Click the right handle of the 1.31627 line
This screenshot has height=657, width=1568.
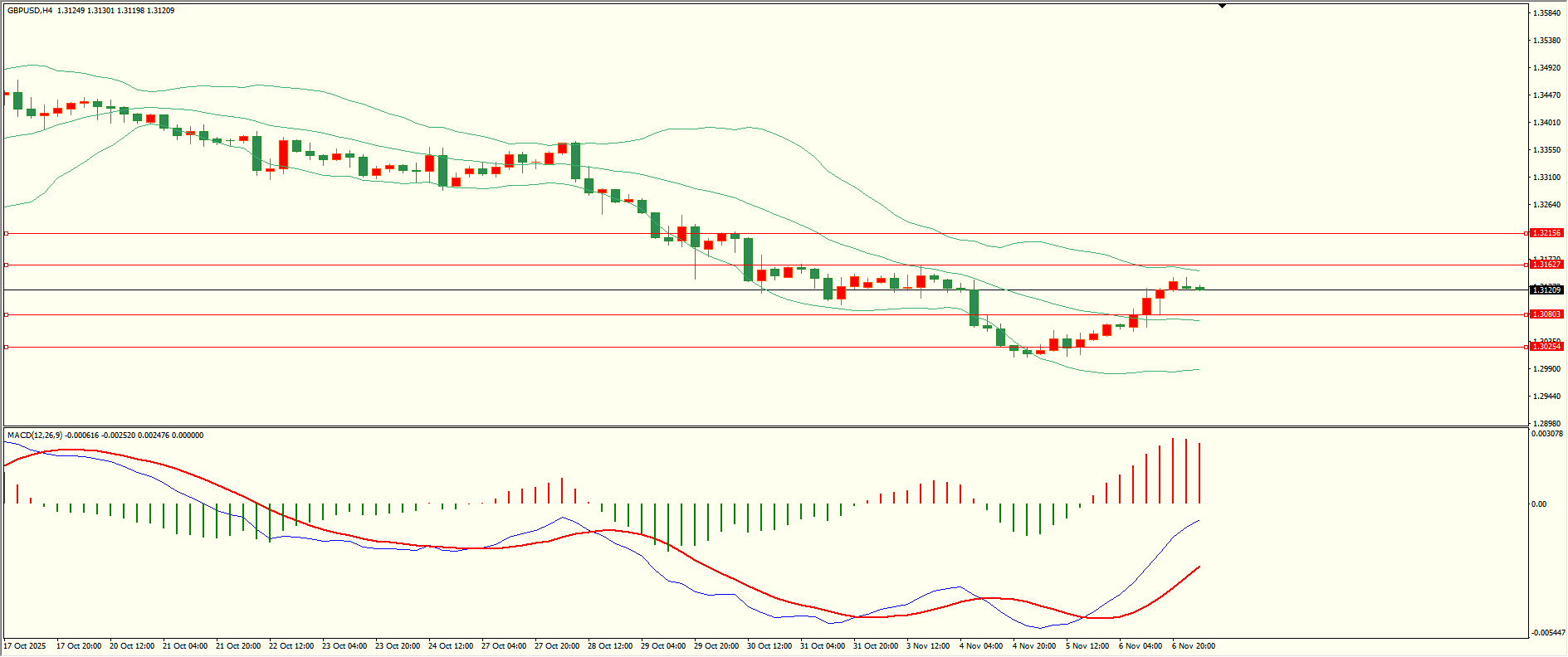point(1526,265)
